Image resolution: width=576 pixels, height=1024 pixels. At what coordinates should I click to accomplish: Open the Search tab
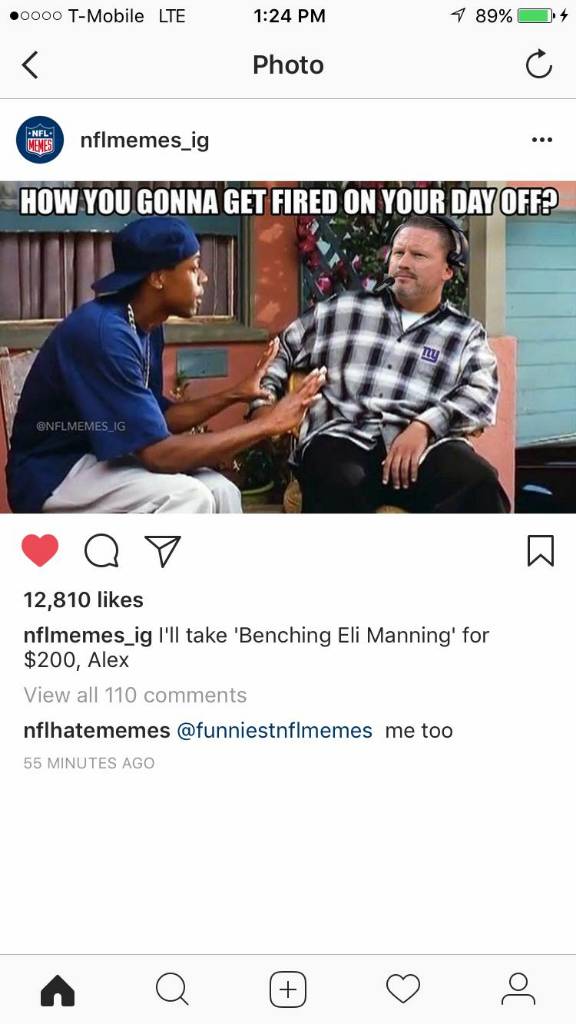[x=172, y=990]
